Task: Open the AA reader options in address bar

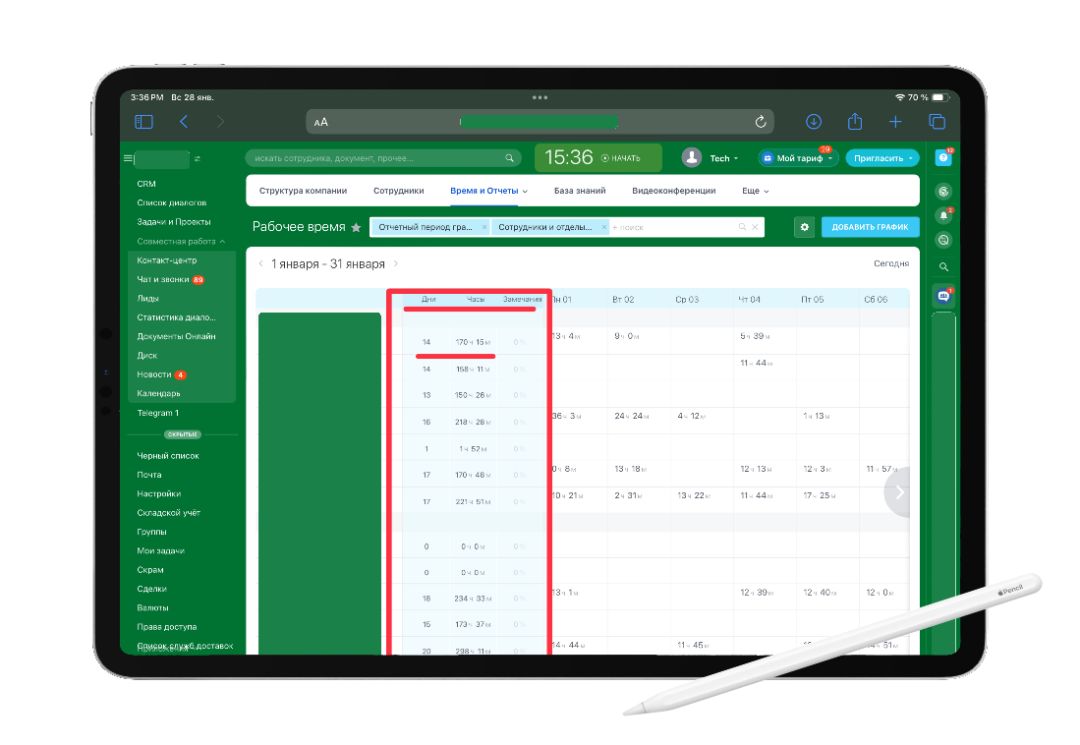Action: tap(321, 123)
